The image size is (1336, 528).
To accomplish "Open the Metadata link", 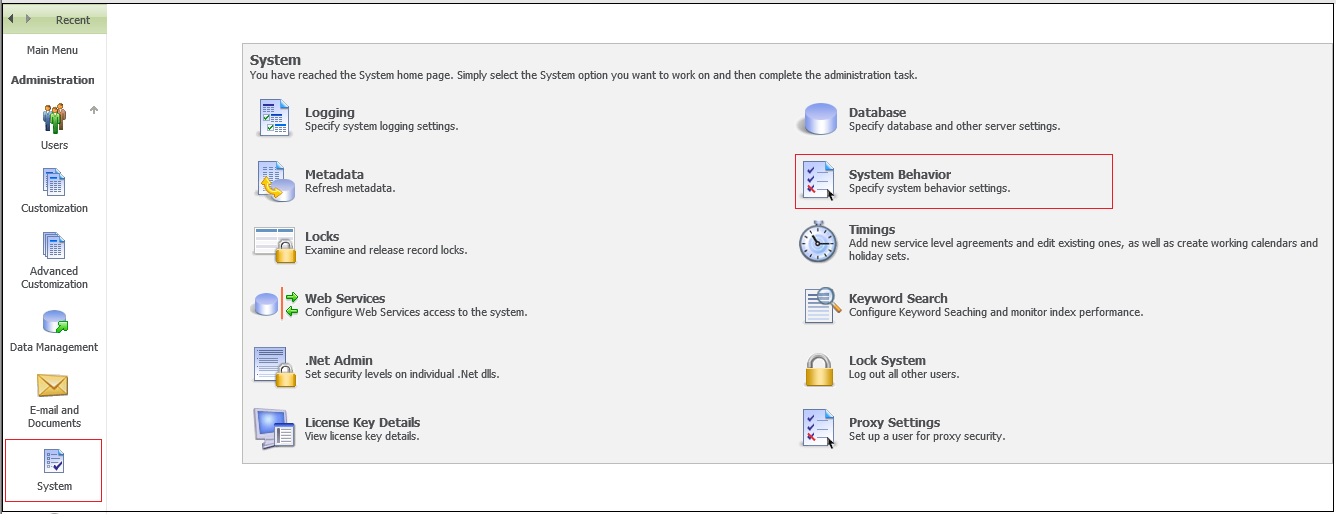I will (x=334, y=175).
